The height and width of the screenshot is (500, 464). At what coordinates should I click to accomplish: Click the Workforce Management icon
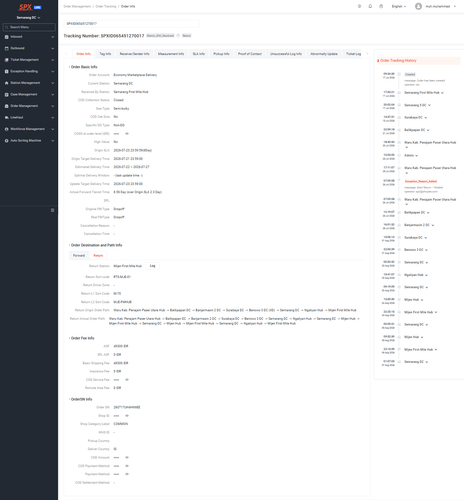6,129
